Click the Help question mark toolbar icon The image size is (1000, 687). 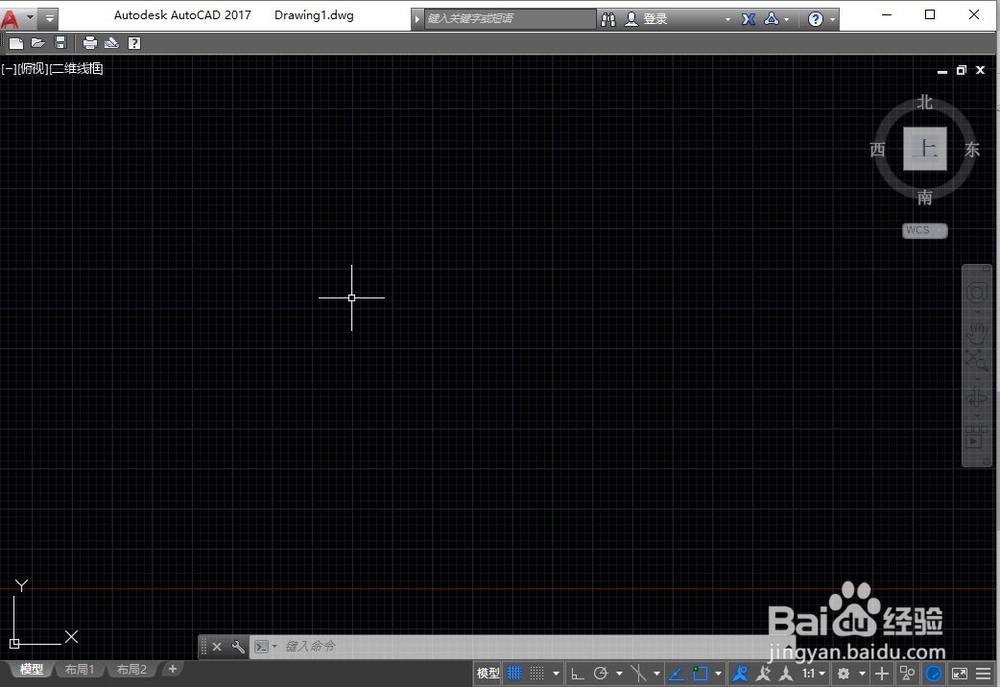(x=134, y=43)
